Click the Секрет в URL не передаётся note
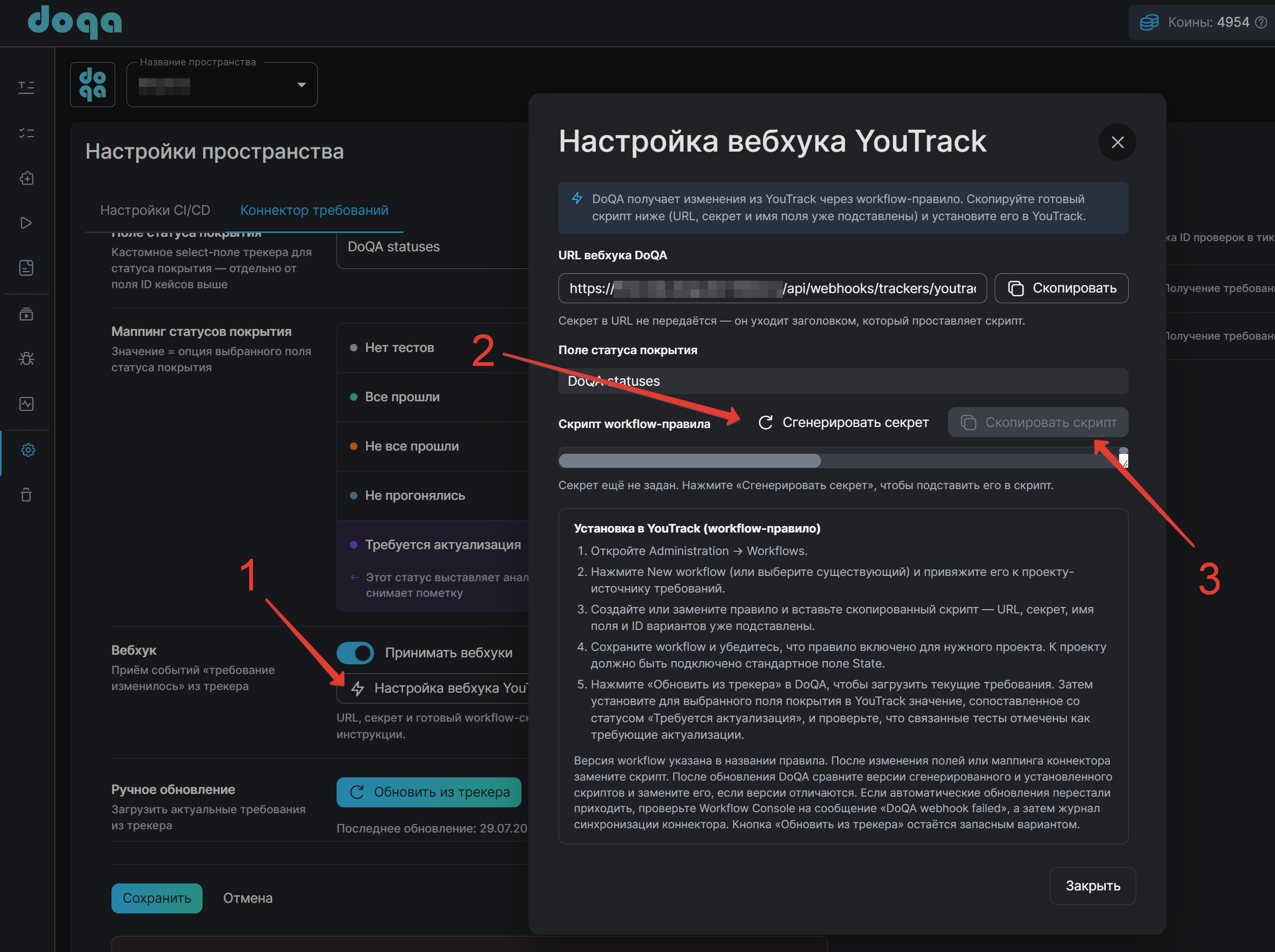 tap(792, 321)
